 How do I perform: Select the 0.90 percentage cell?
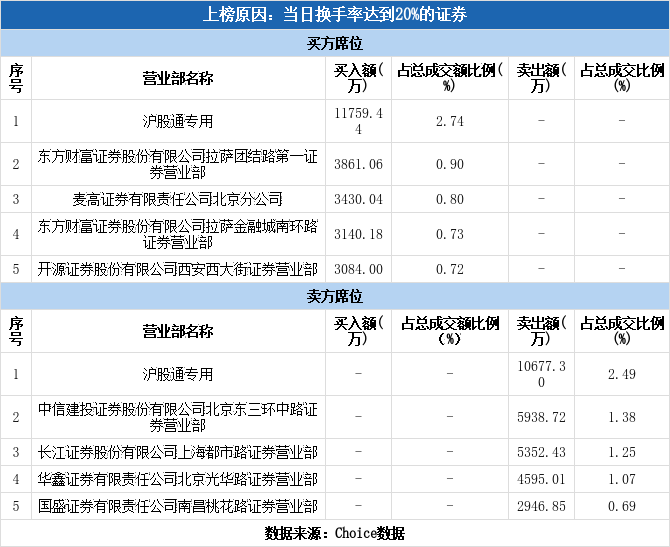click(x=450, y=164)
